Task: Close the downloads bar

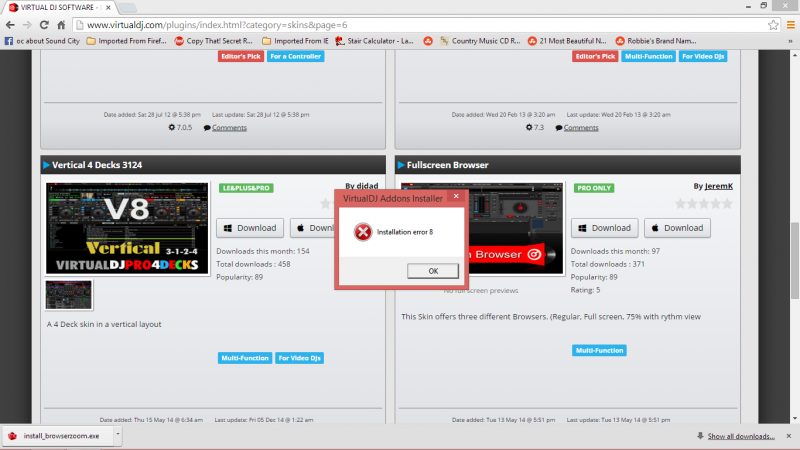Action: (x=789, y=436)
